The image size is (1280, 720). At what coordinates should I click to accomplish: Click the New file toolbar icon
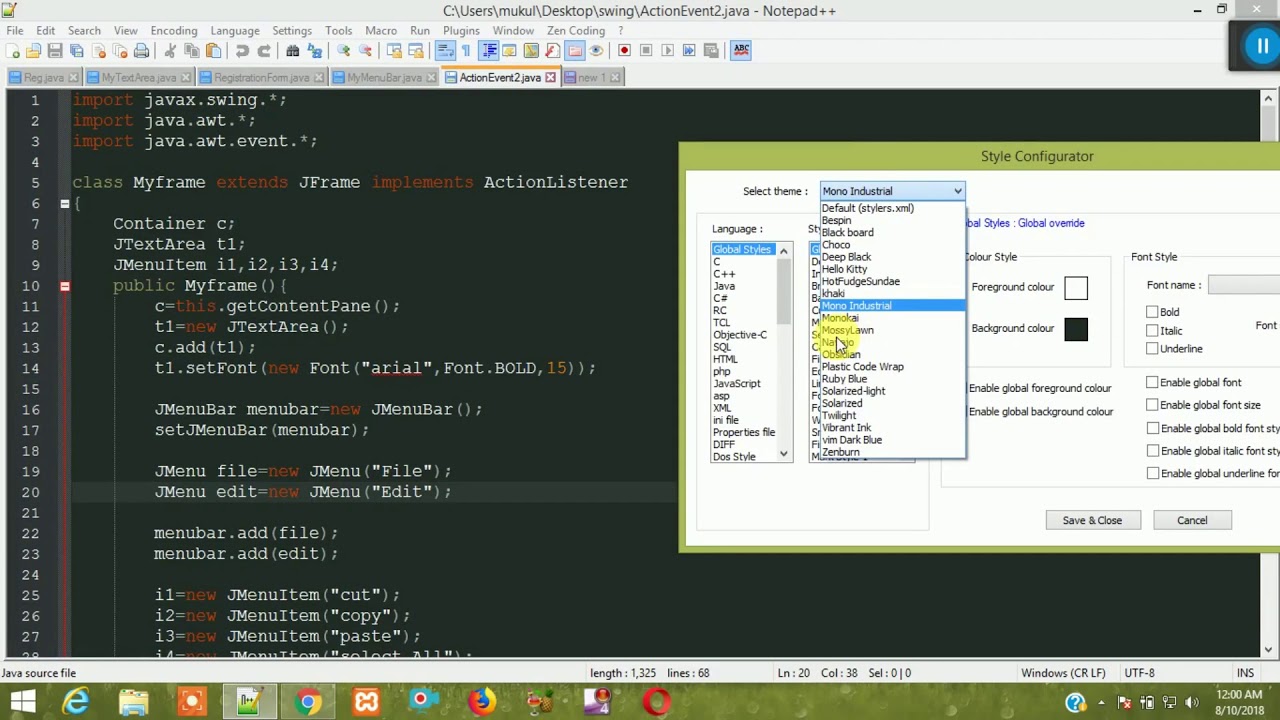(13, 50)
